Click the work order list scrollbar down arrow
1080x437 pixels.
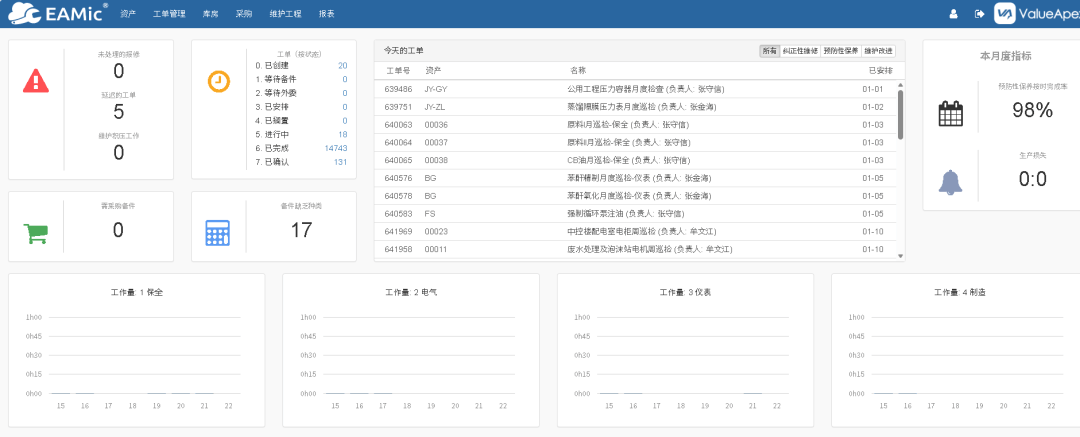(x=900, y=256)
